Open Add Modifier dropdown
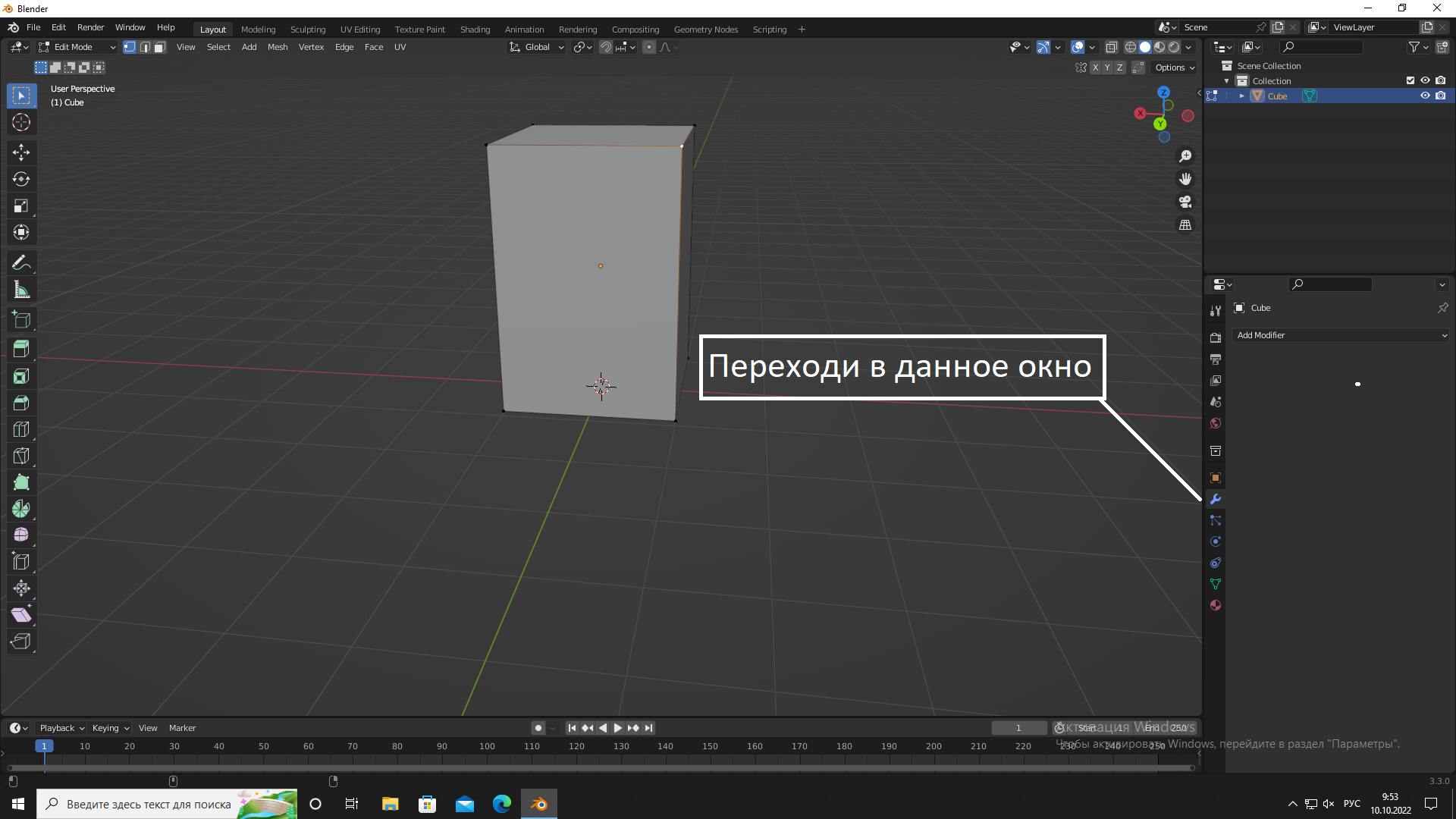 click(1341, 335)
